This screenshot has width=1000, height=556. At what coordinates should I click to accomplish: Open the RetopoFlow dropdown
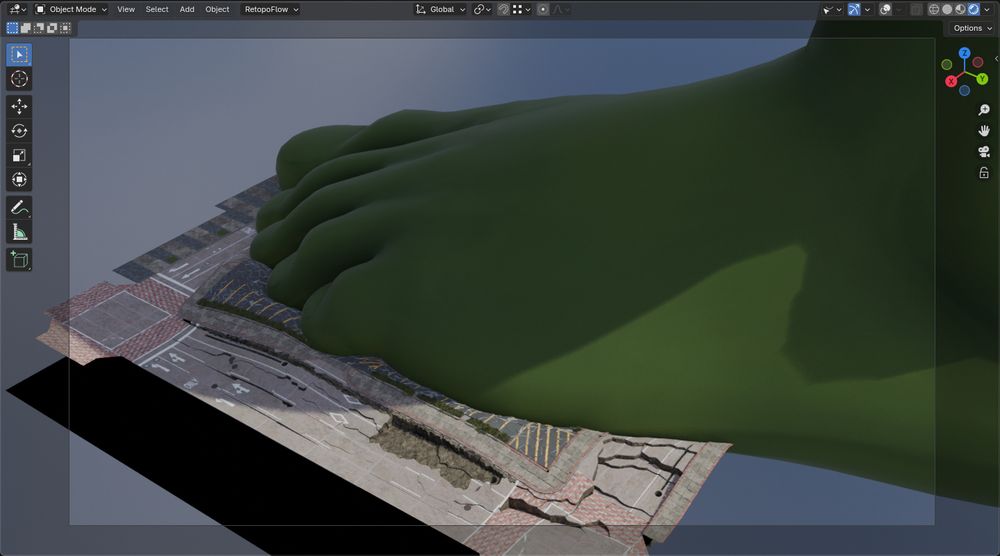272,10
